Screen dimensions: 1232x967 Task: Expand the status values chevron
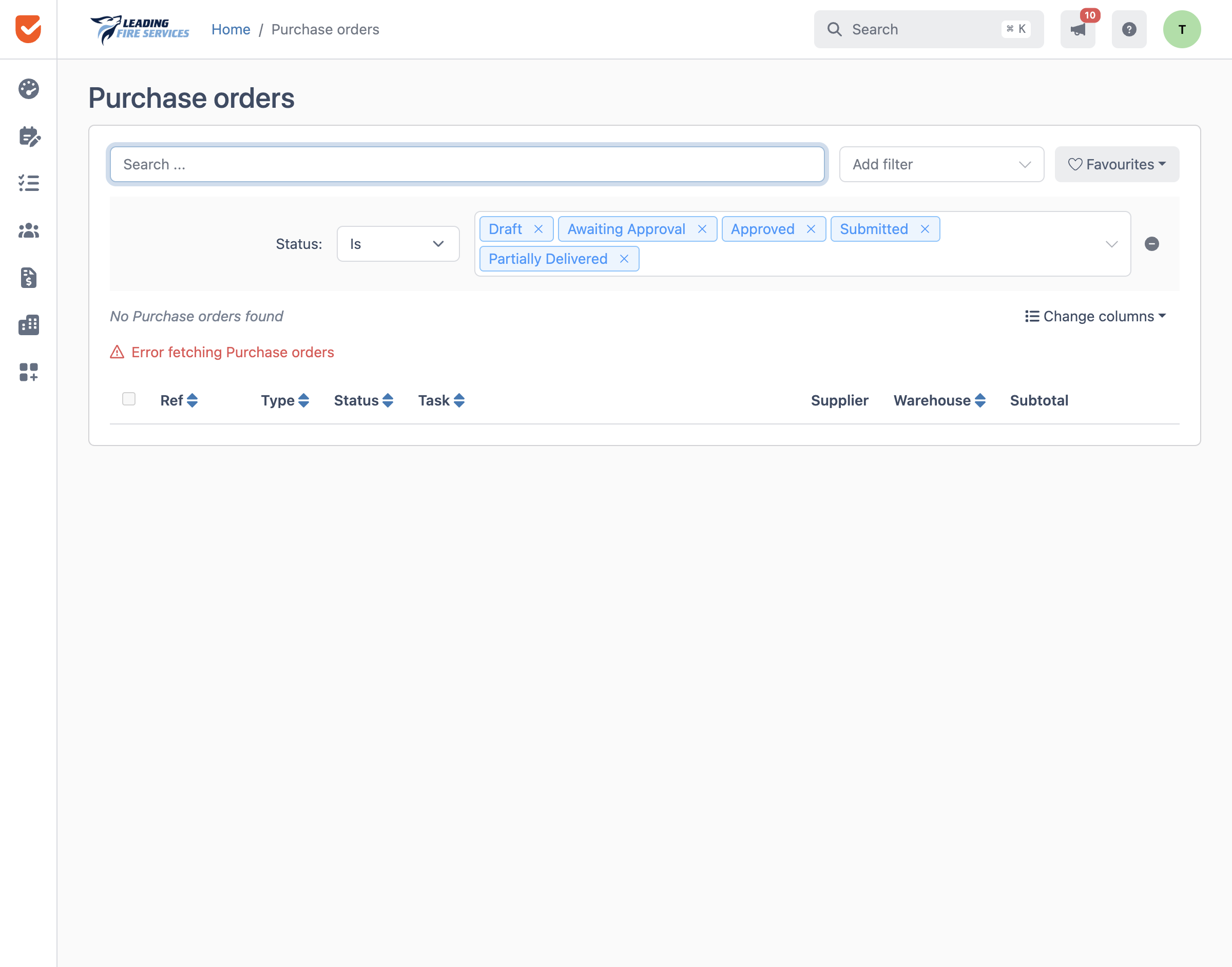tap(1111, 244)
